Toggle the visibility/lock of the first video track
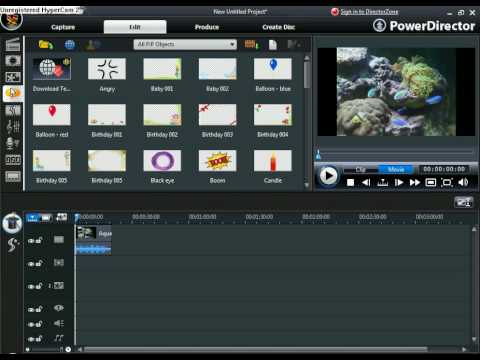The width and height of the screenshot is (480, 360). 35,240
